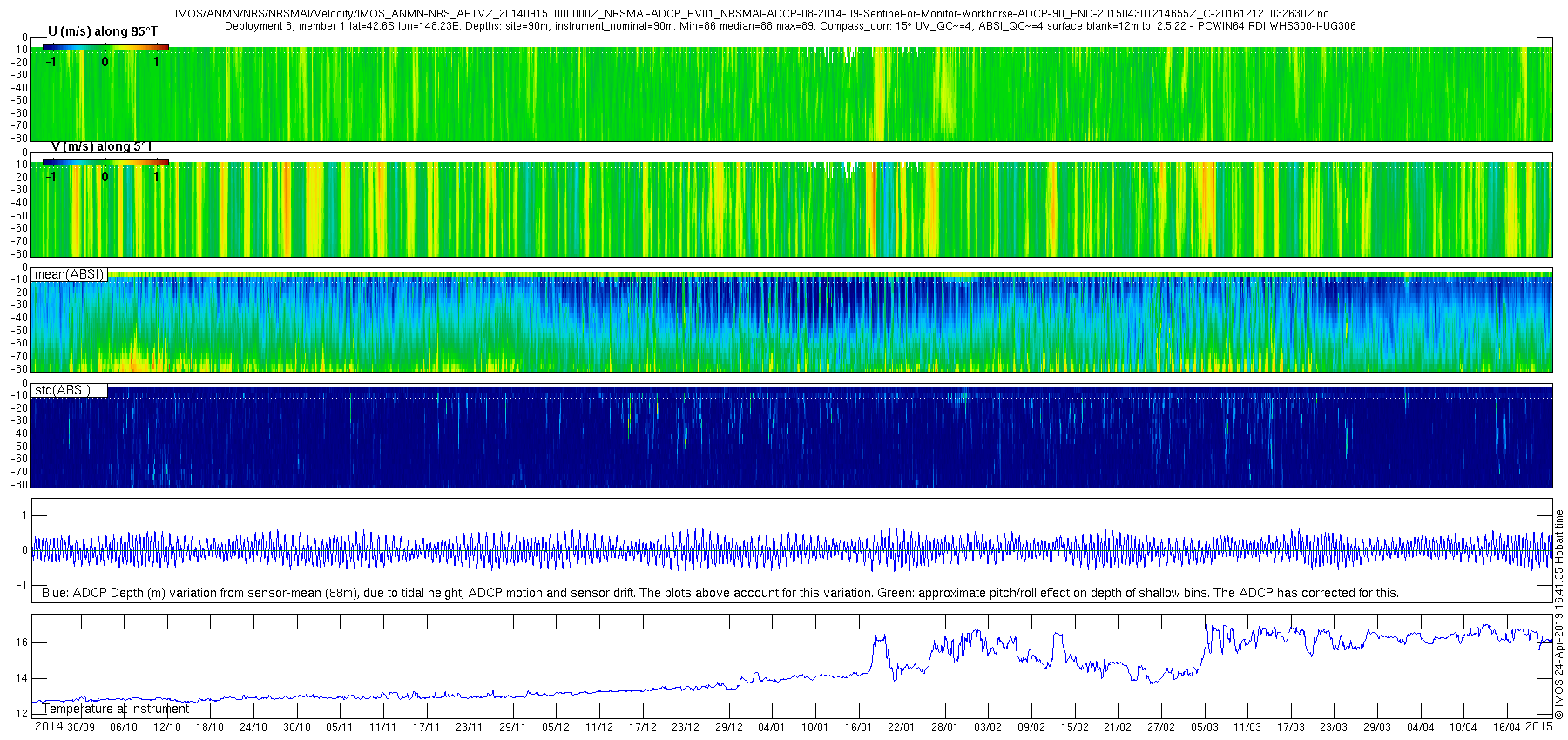1568x740 pixels.
Task: Click the '-80' depth tick of std(ABSI) panel
Action: 19,484
